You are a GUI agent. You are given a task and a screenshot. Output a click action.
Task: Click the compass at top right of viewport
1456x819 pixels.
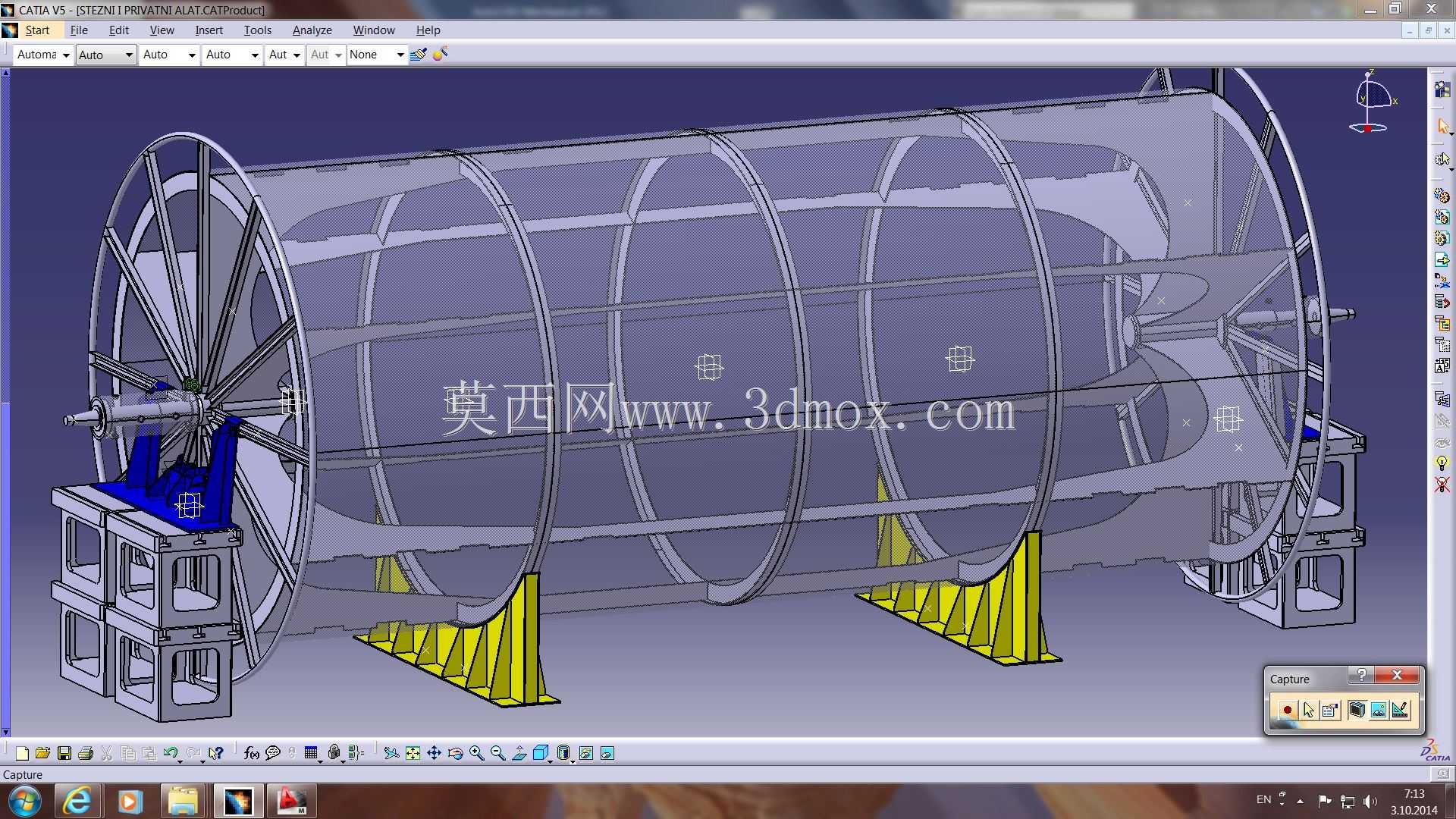(1372, 102)
